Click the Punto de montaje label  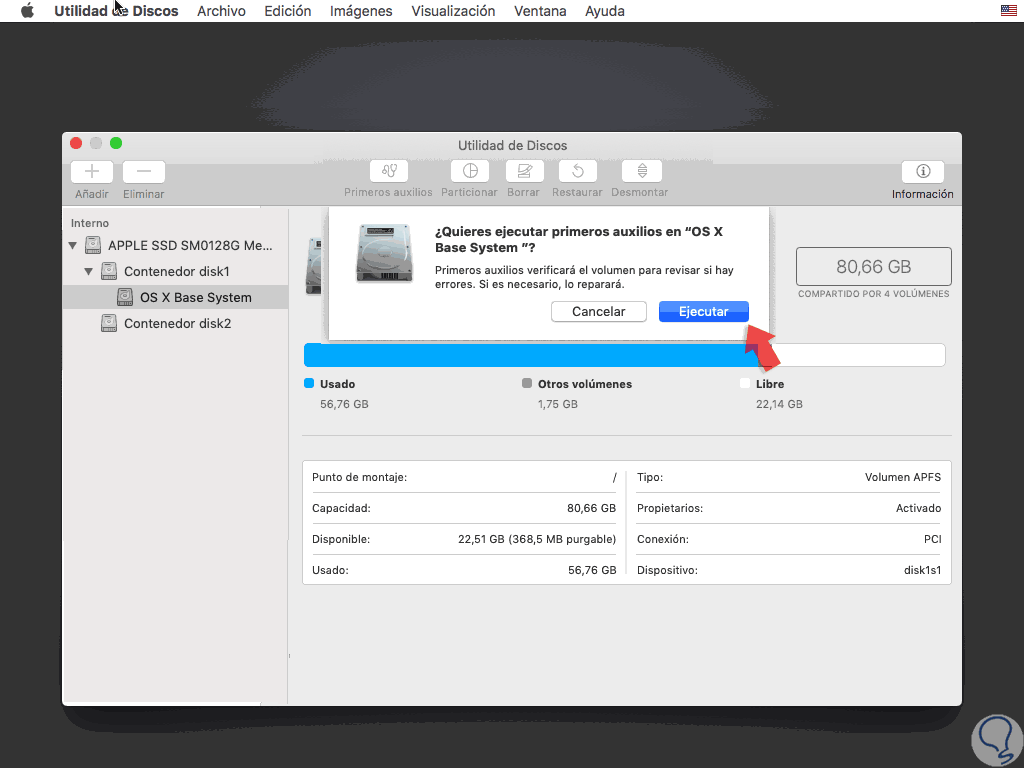pos(359,477)
